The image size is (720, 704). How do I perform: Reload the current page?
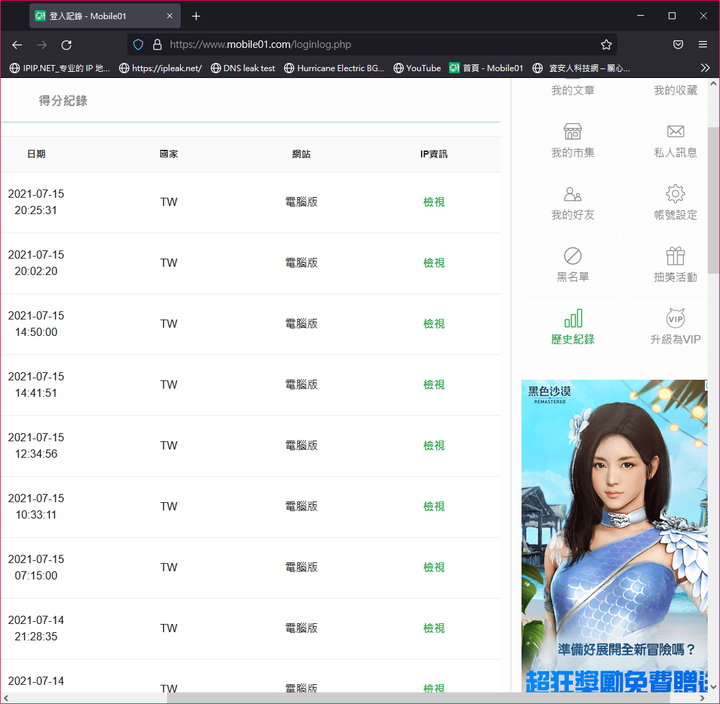[67, 45]
